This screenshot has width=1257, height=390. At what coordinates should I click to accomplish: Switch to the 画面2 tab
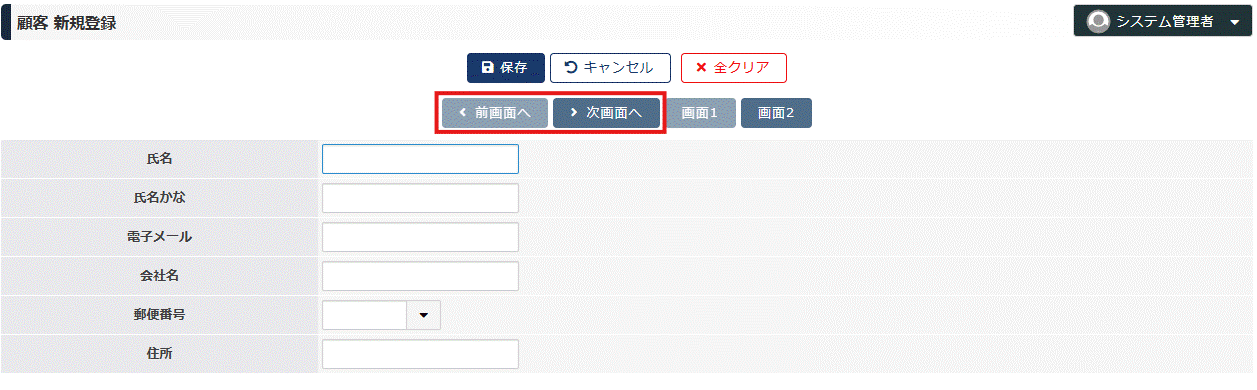pyautogui.click(x=776, y=113)
